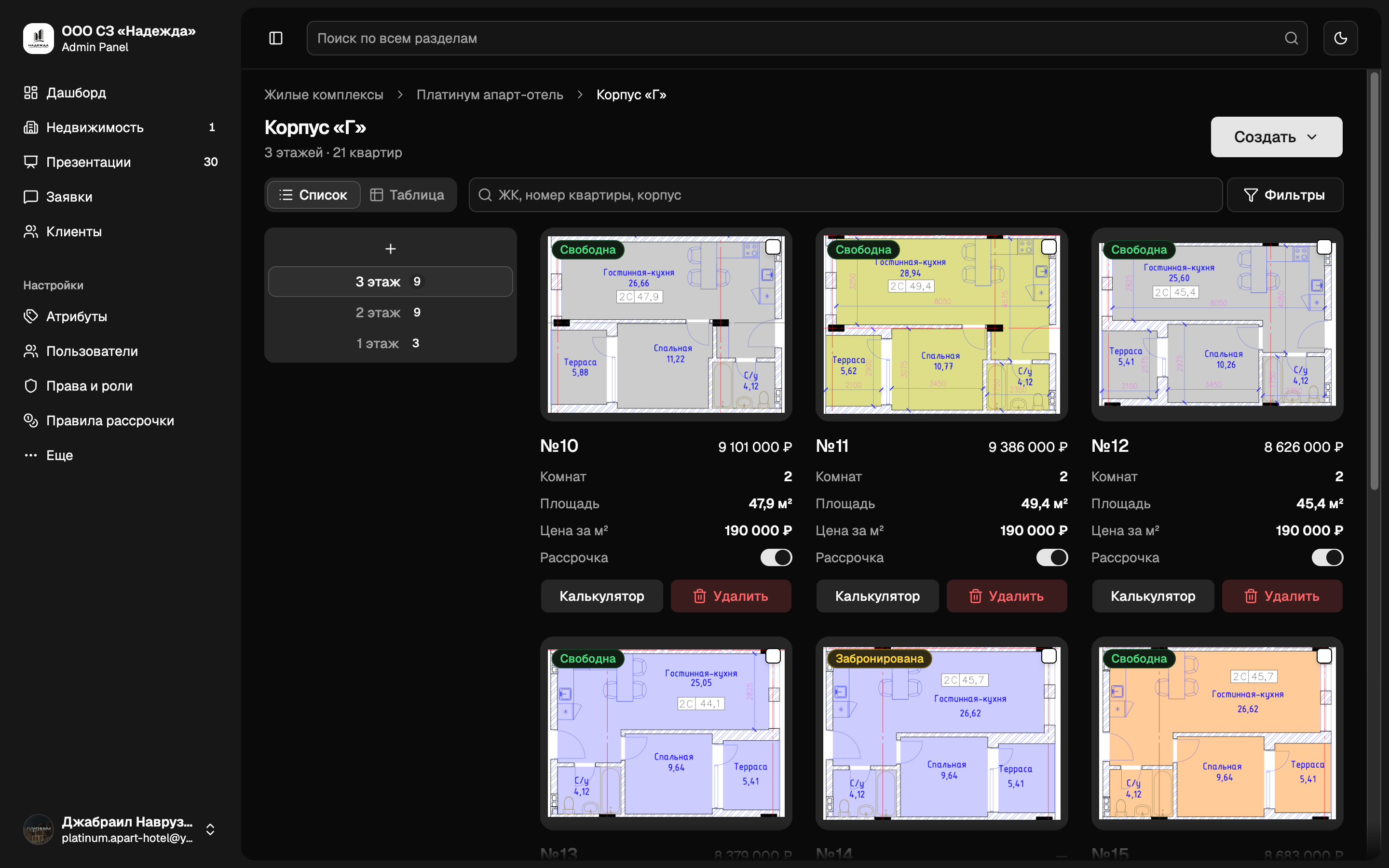Click the Заявки message icon
1389x868 pixels.
pos(31,197)
